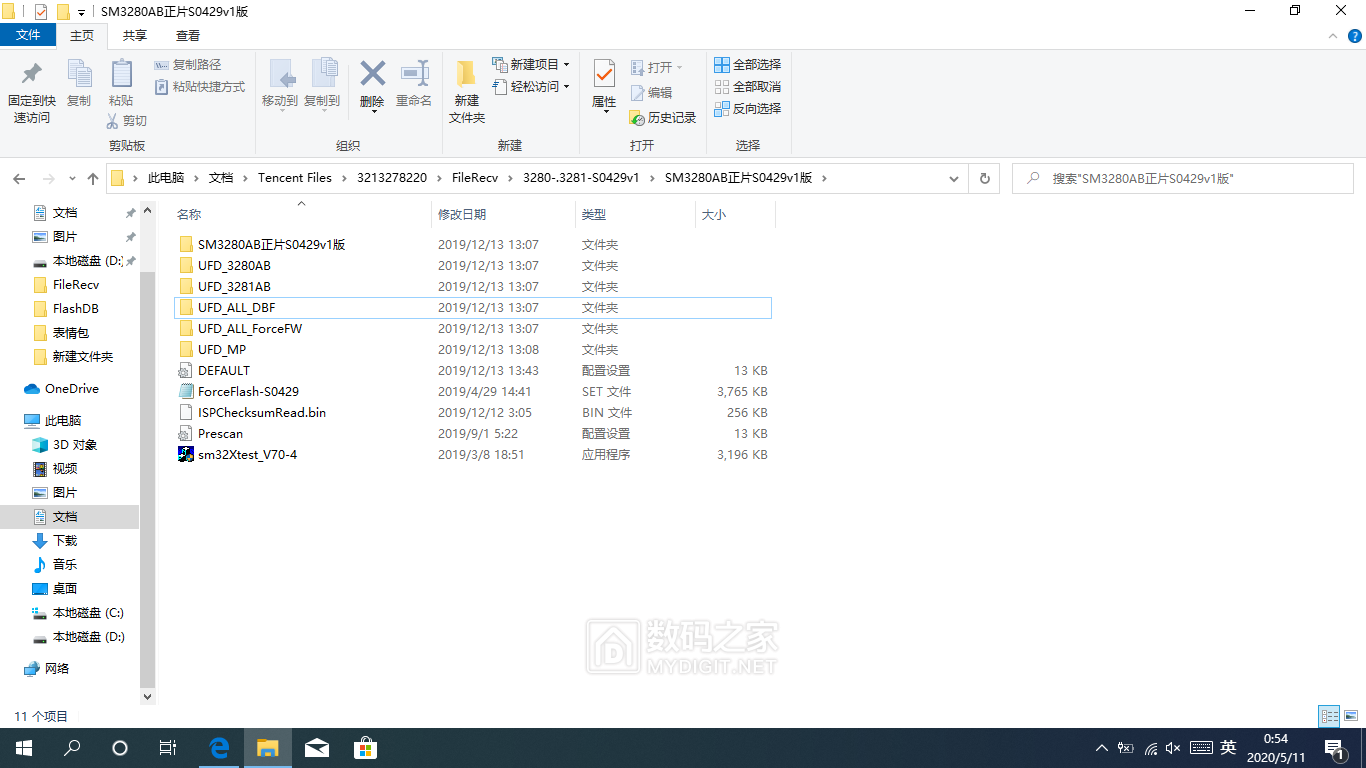This screenshot has width=1366, height=768.
Task: Click Invert selection
Action: pos(747,109)
